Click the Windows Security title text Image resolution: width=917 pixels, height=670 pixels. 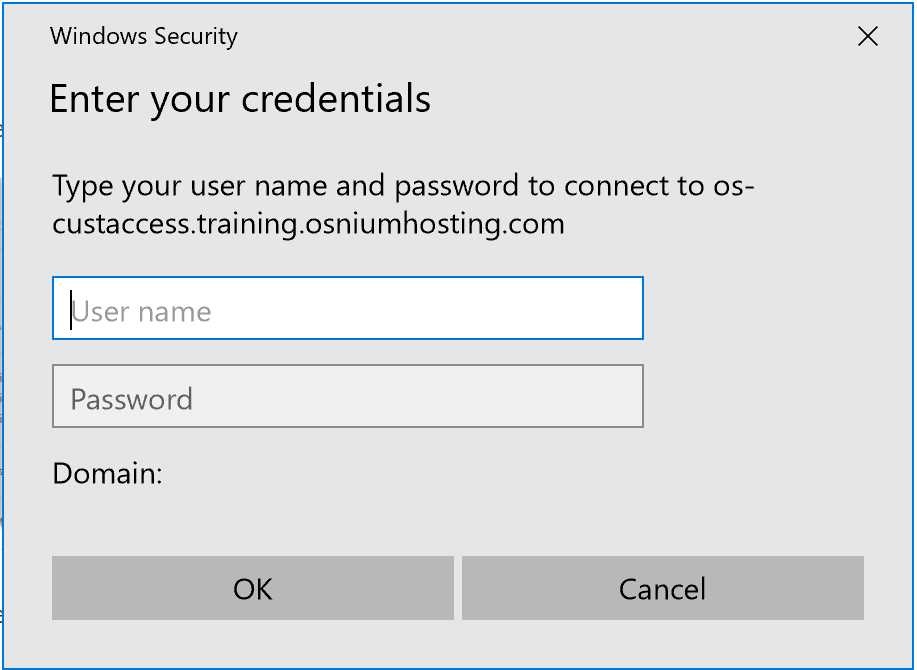pyautogui.click(x=143, y=36)
